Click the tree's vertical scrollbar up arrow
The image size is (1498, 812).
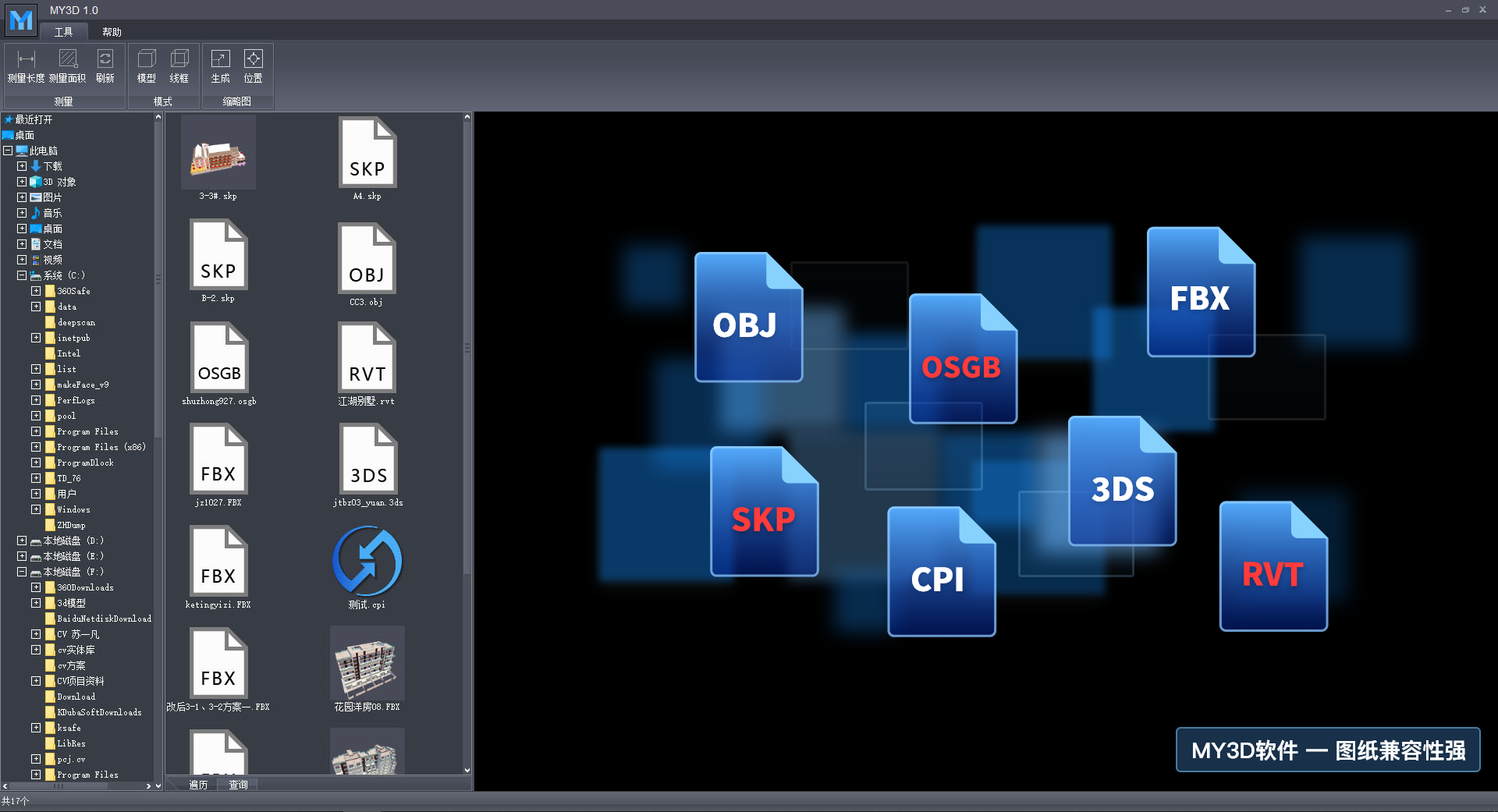pyautogui.click(x=158, y=118)
